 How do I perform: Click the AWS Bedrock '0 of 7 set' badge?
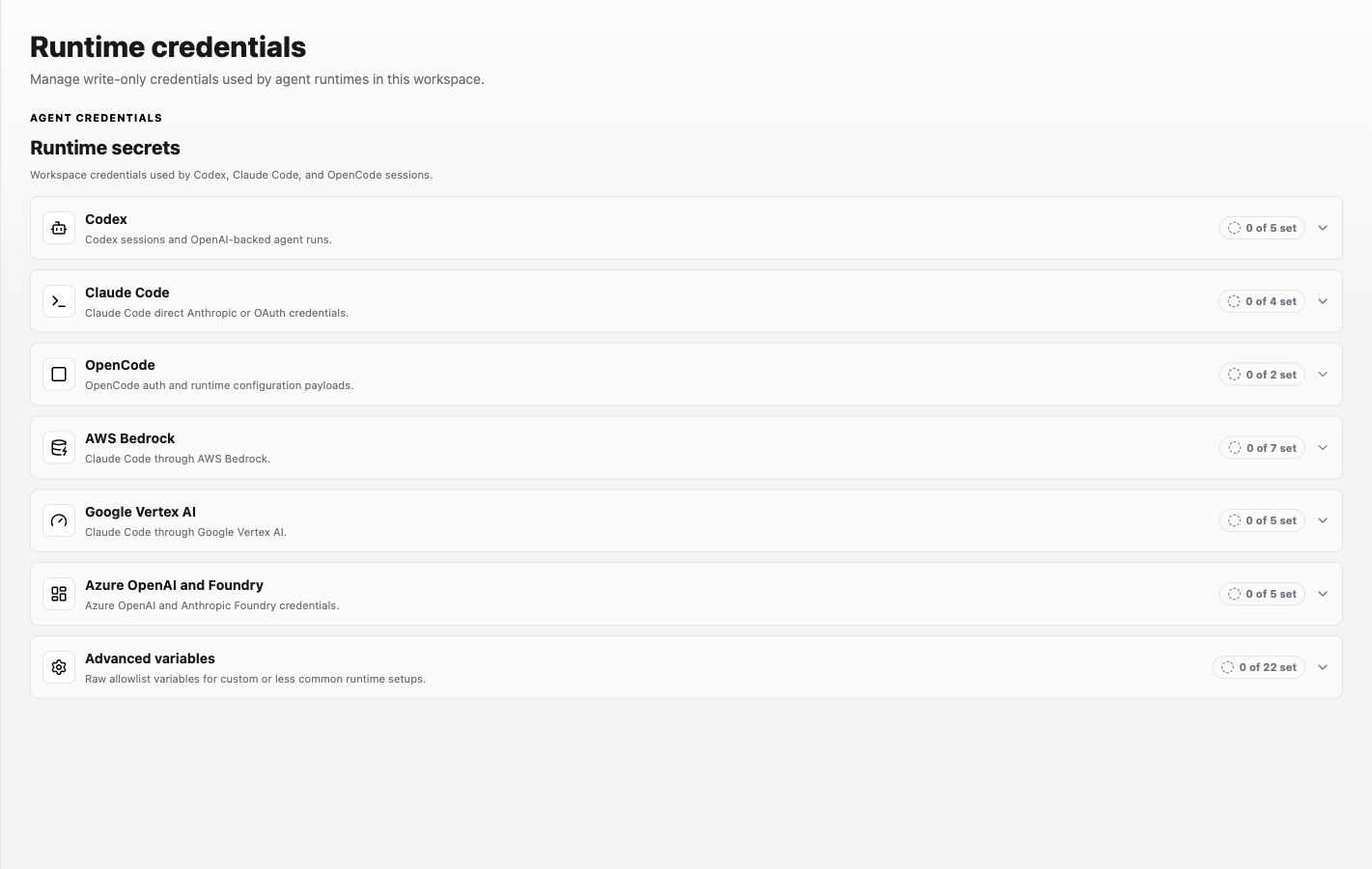tap(1262, 448)
